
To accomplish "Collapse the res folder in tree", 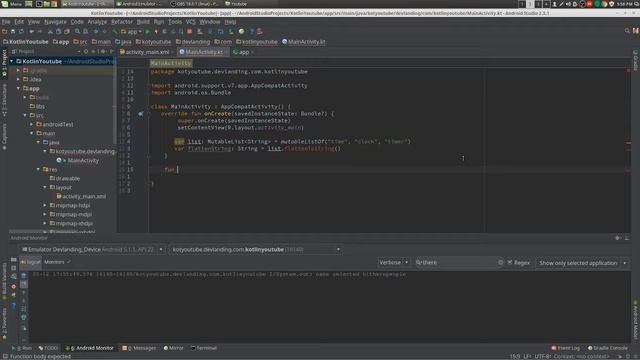I will [x=38, y=169].
